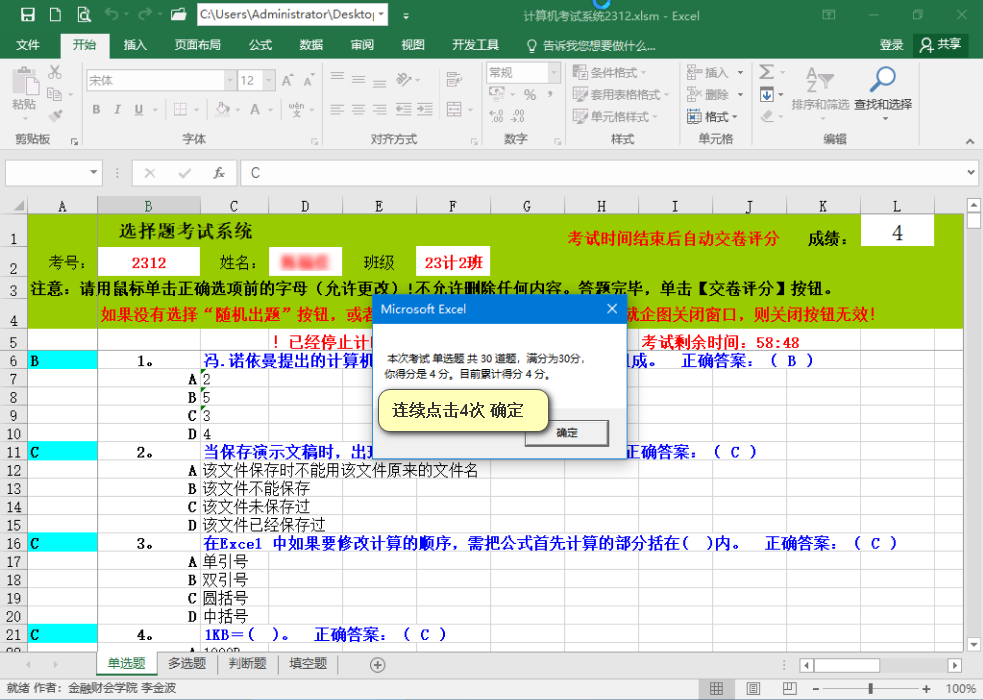Click the Increase Font Size icon

(288, 80)
